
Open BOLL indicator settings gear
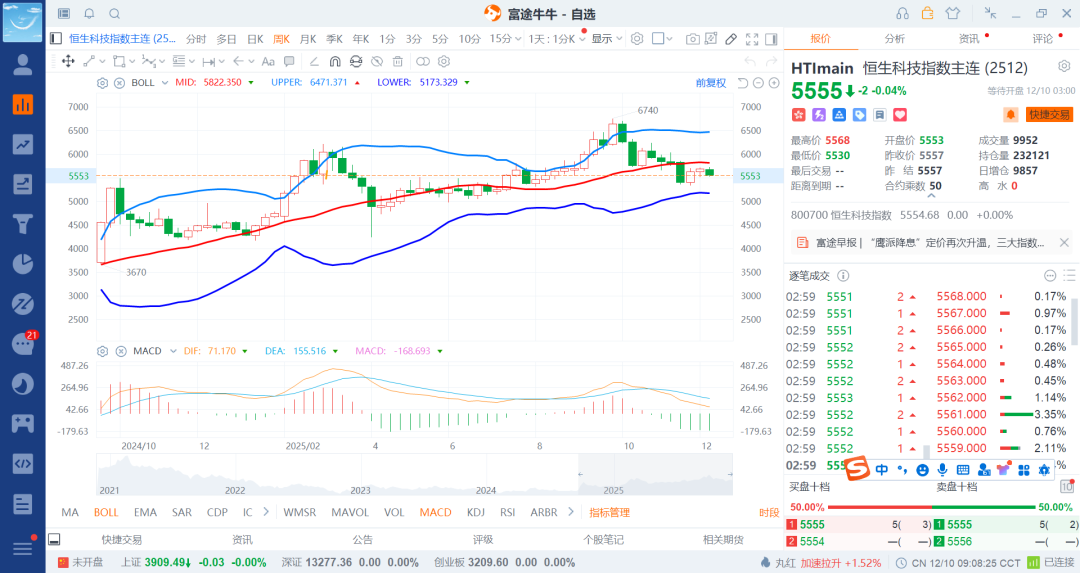pos(103,83)
